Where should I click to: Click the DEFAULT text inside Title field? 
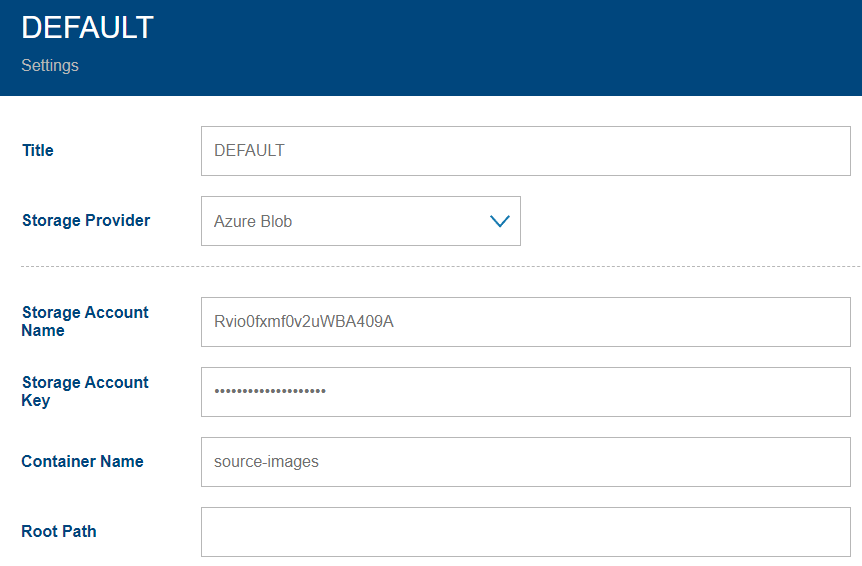249,151
